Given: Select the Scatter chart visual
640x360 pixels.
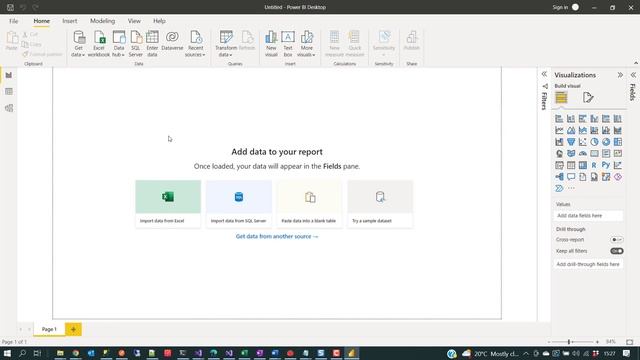Looking at the screenshot, I should click(582, 142).
